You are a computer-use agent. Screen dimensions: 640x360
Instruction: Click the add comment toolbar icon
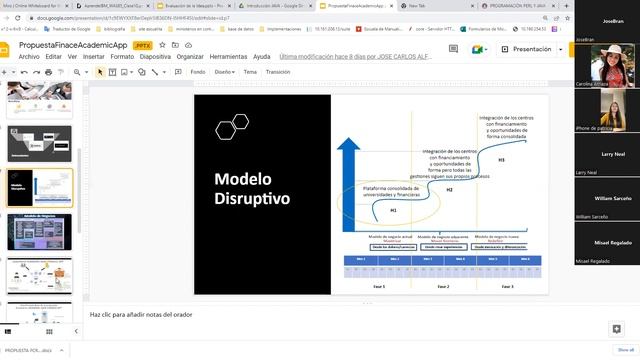pos(178,72)
